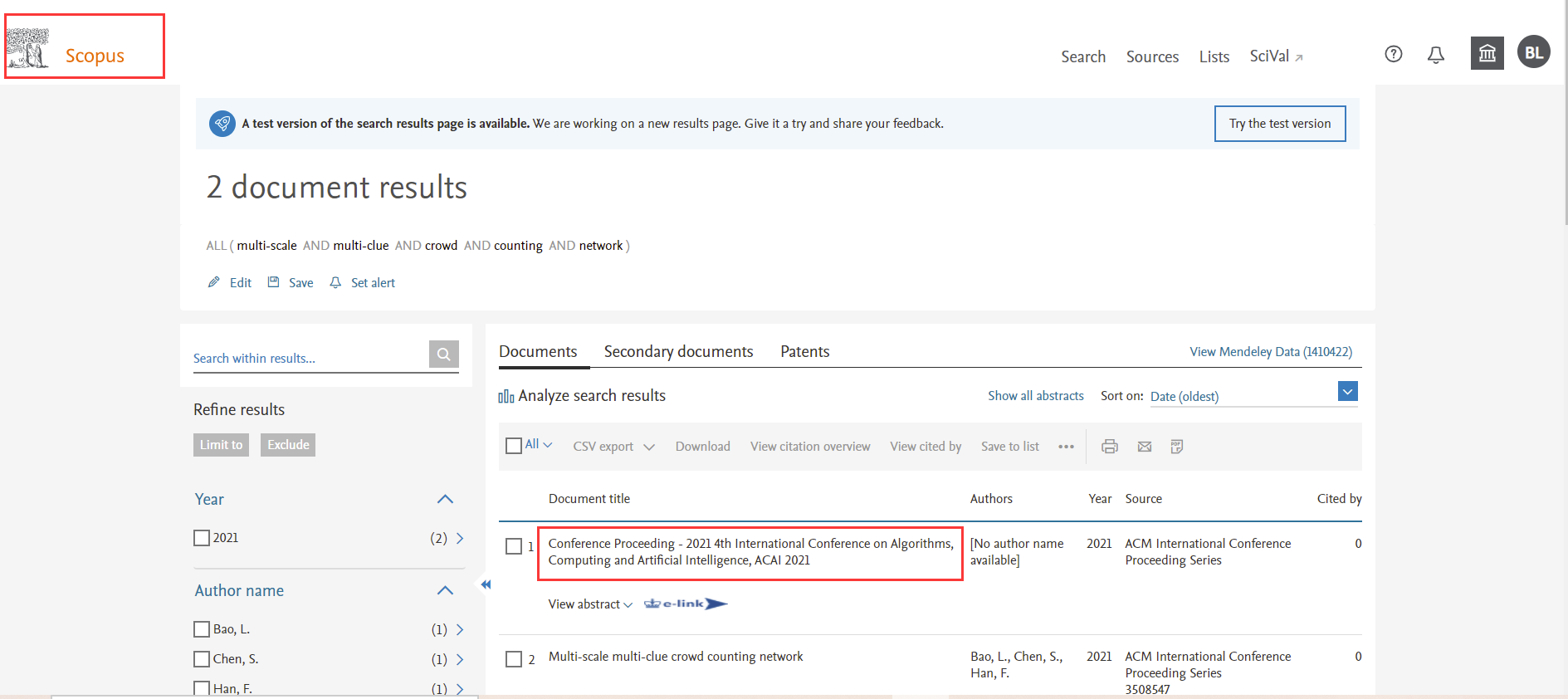Screen dimensions: 1568x699
Task: Open Multi-scale multi-clue crowd counting network
Action: pos(676,657)
